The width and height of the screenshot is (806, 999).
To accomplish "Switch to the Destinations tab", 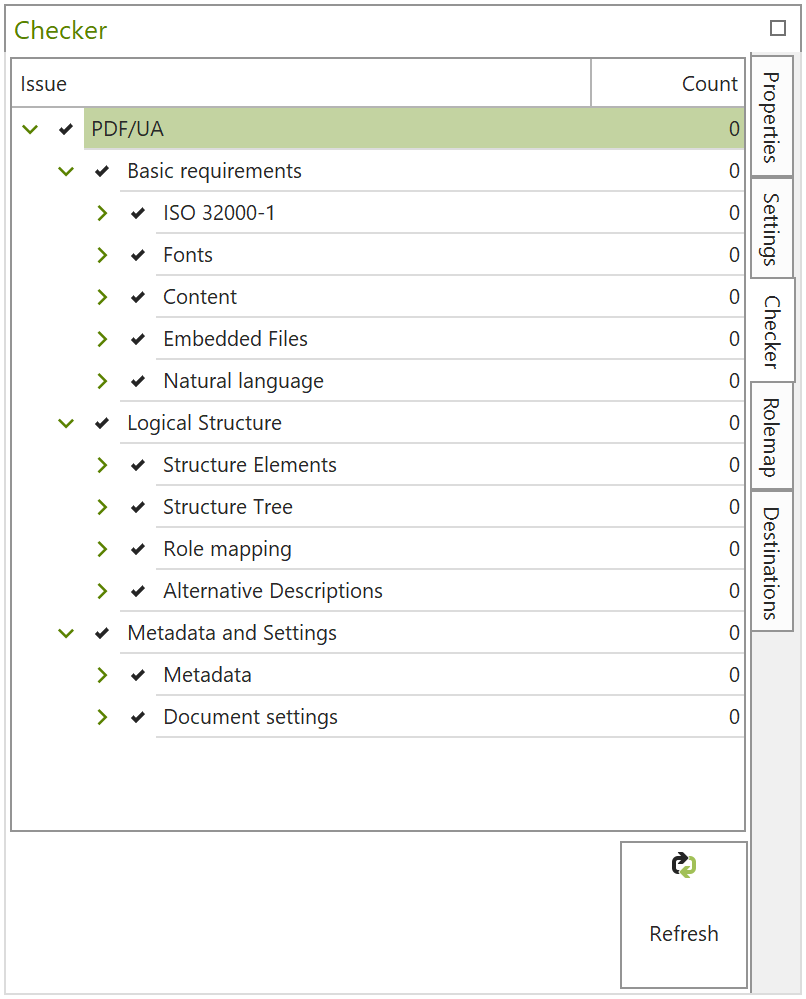I will [x=769, y=562].
